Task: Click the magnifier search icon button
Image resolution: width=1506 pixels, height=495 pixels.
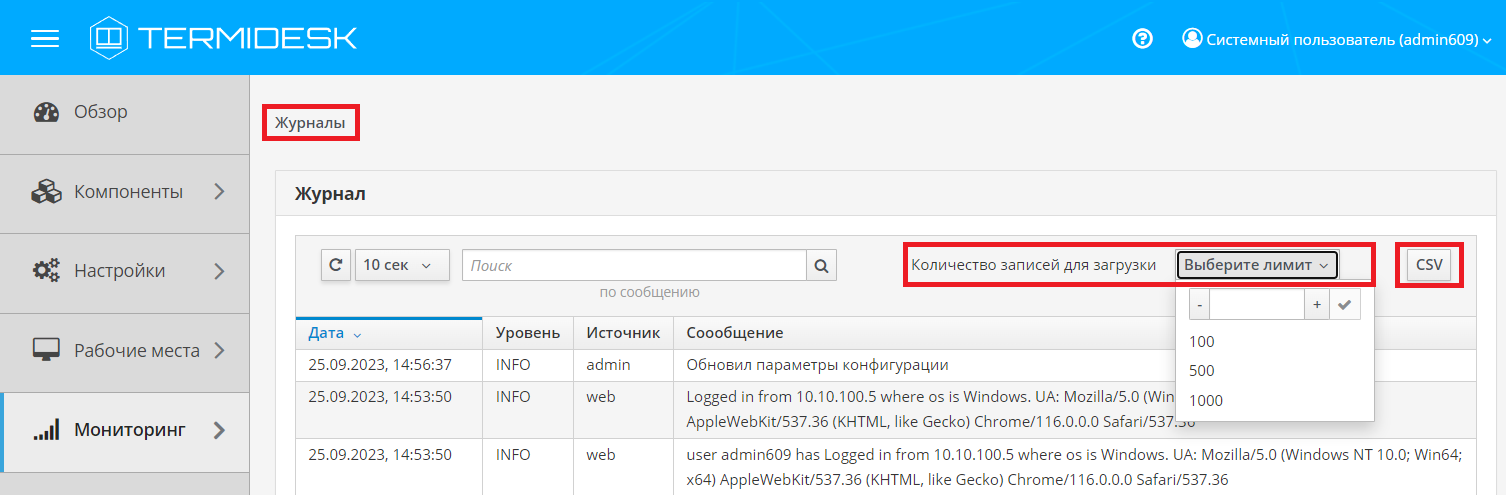Action: point(821,266)
